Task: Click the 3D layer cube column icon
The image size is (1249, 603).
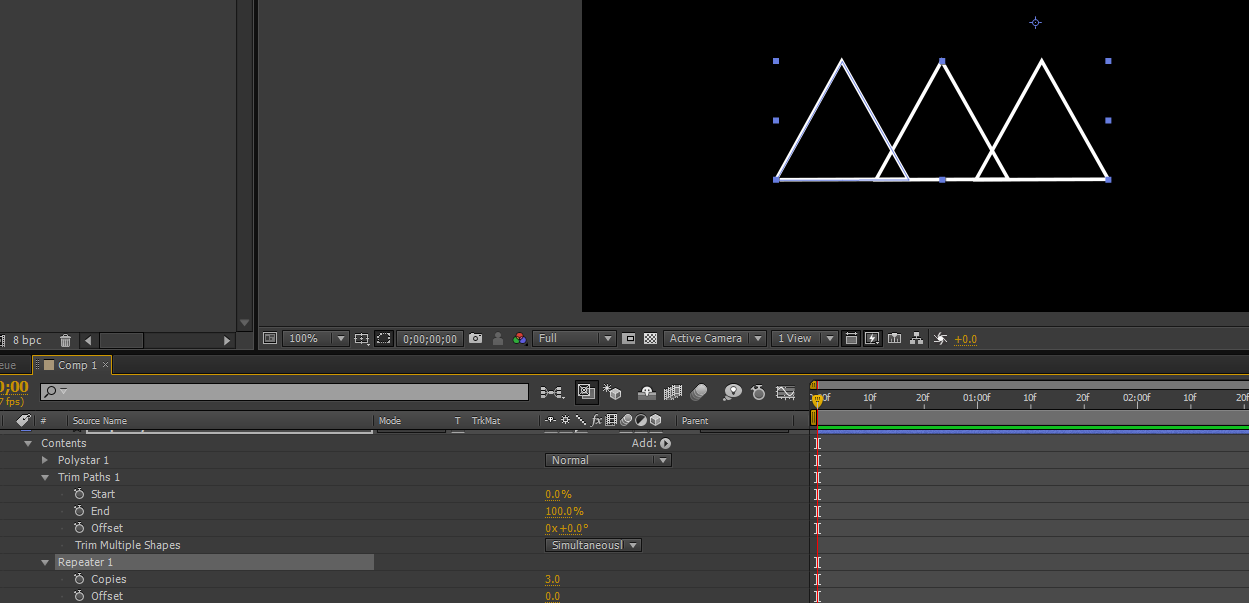Action: [x=656, y=421]
